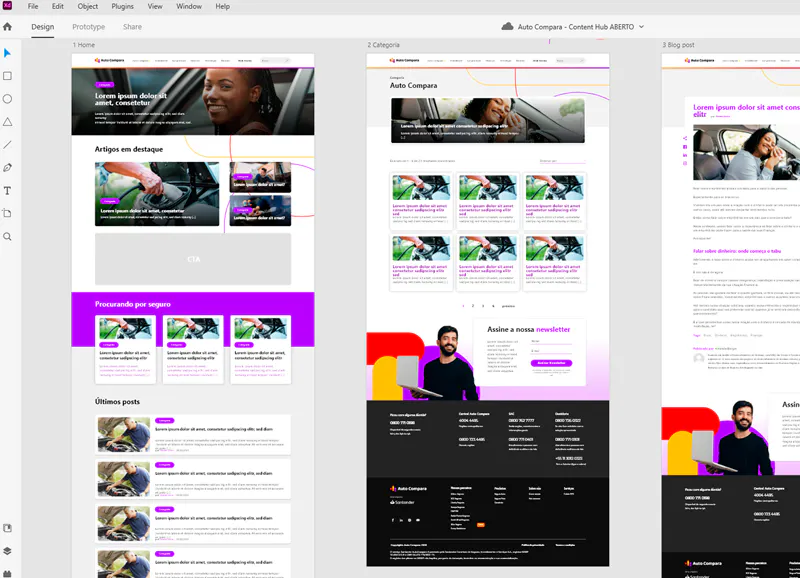Screen dimensions: 800x578
Task: Select the Rectangle tool
Action: click(x=7, y=76)
